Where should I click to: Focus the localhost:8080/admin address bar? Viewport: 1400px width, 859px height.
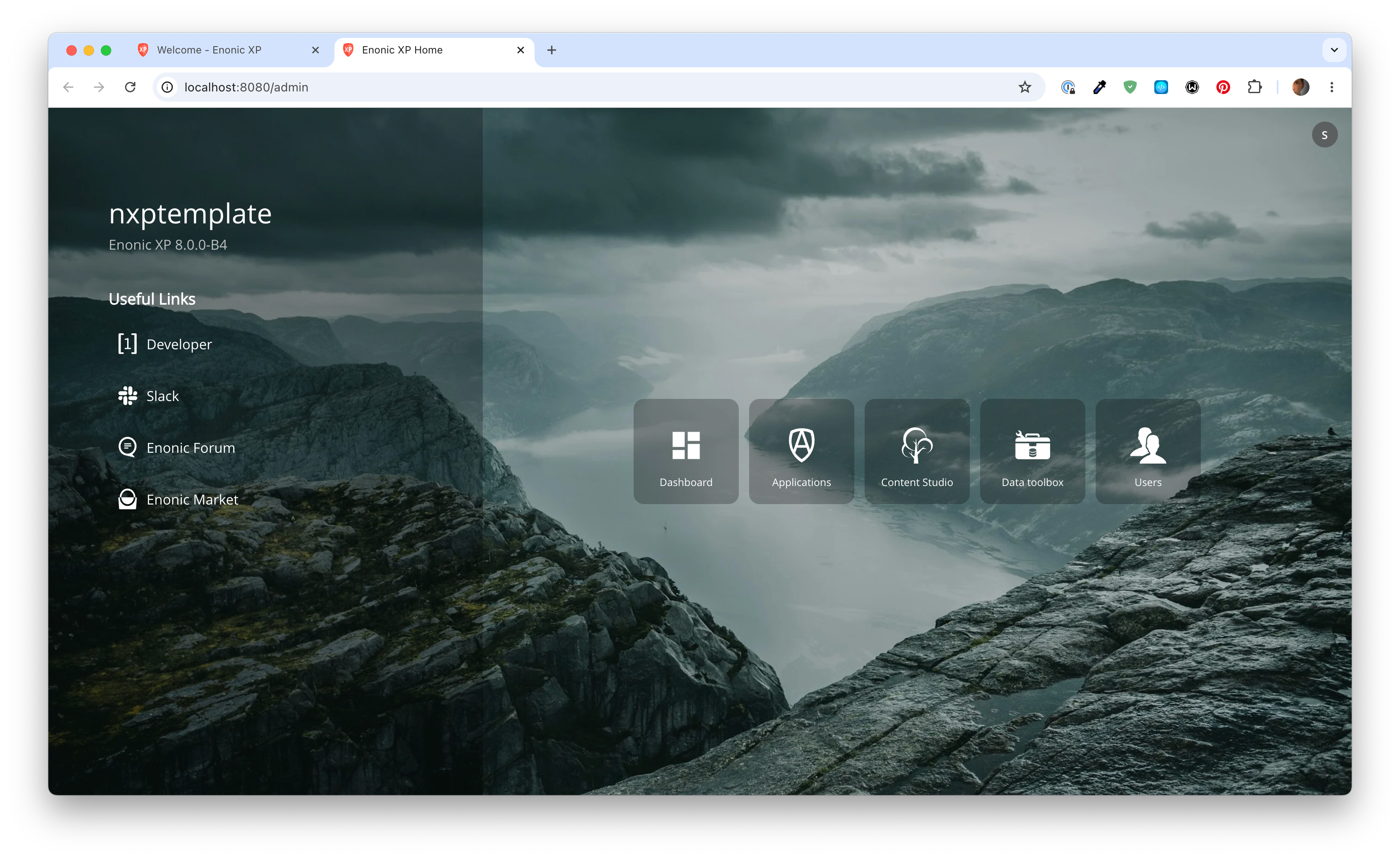[x=599, y=87]
